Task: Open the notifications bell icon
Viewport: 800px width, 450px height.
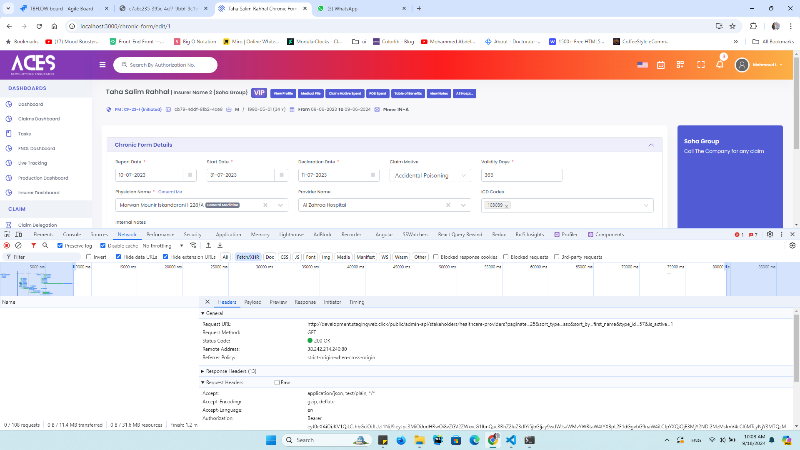Action: click(719, 65)
